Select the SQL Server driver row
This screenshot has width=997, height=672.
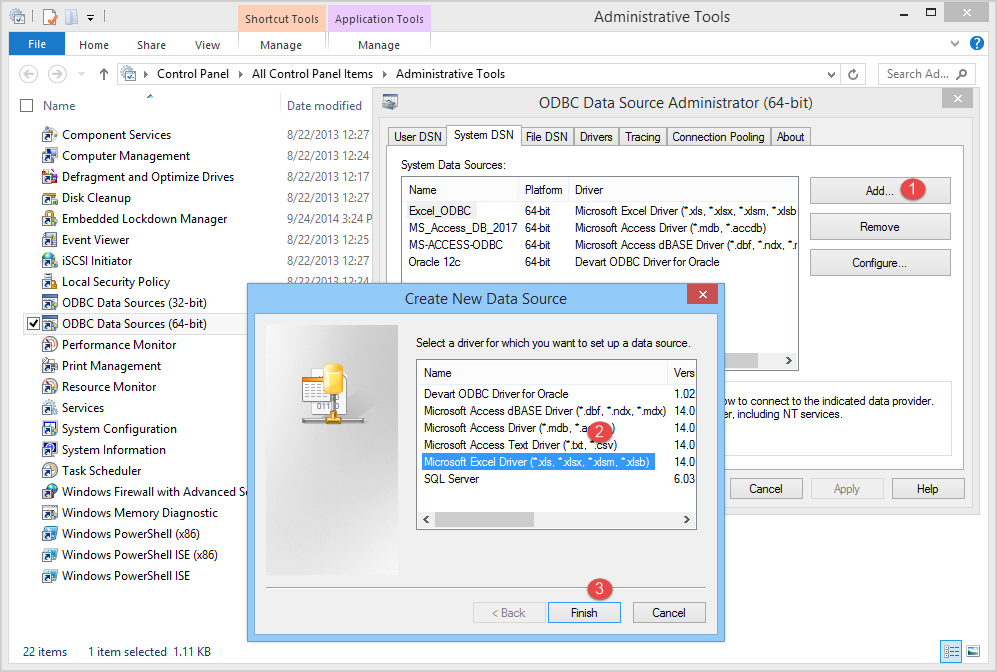pyautogui.click(x=556, y=479)
